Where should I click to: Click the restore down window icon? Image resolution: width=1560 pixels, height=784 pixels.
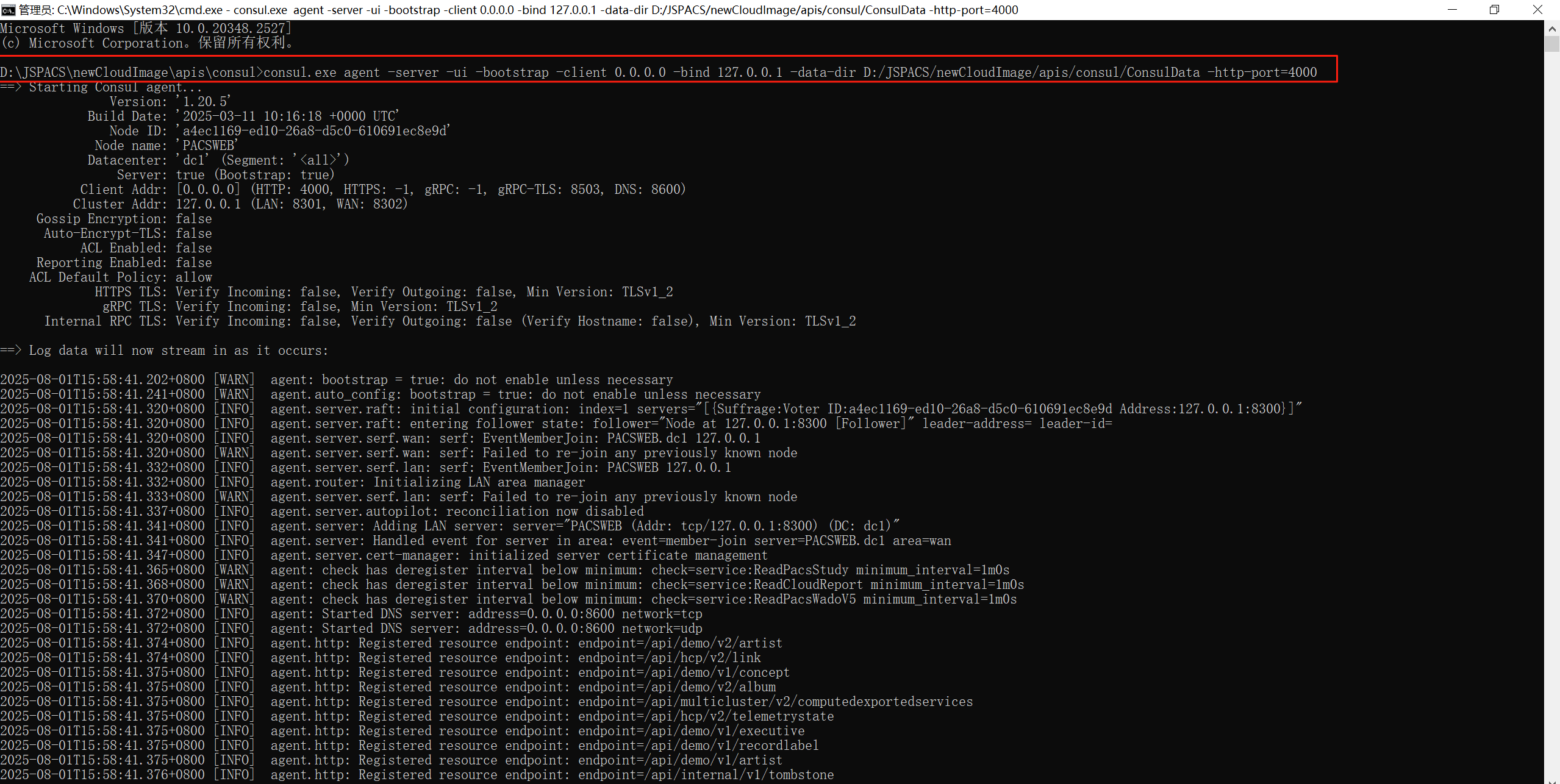click(1494, 10)
